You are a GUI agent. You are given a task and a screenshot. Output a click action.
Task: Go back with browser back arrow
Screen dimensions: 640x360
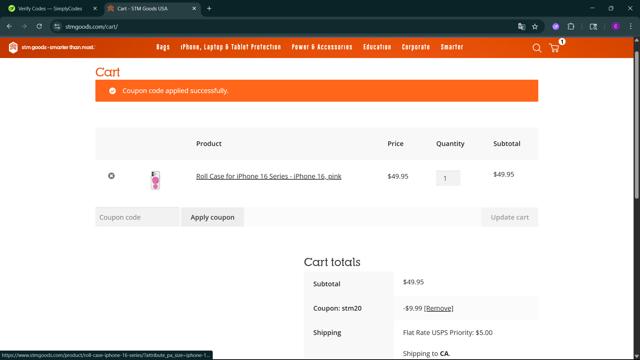[x=9, y=27]
